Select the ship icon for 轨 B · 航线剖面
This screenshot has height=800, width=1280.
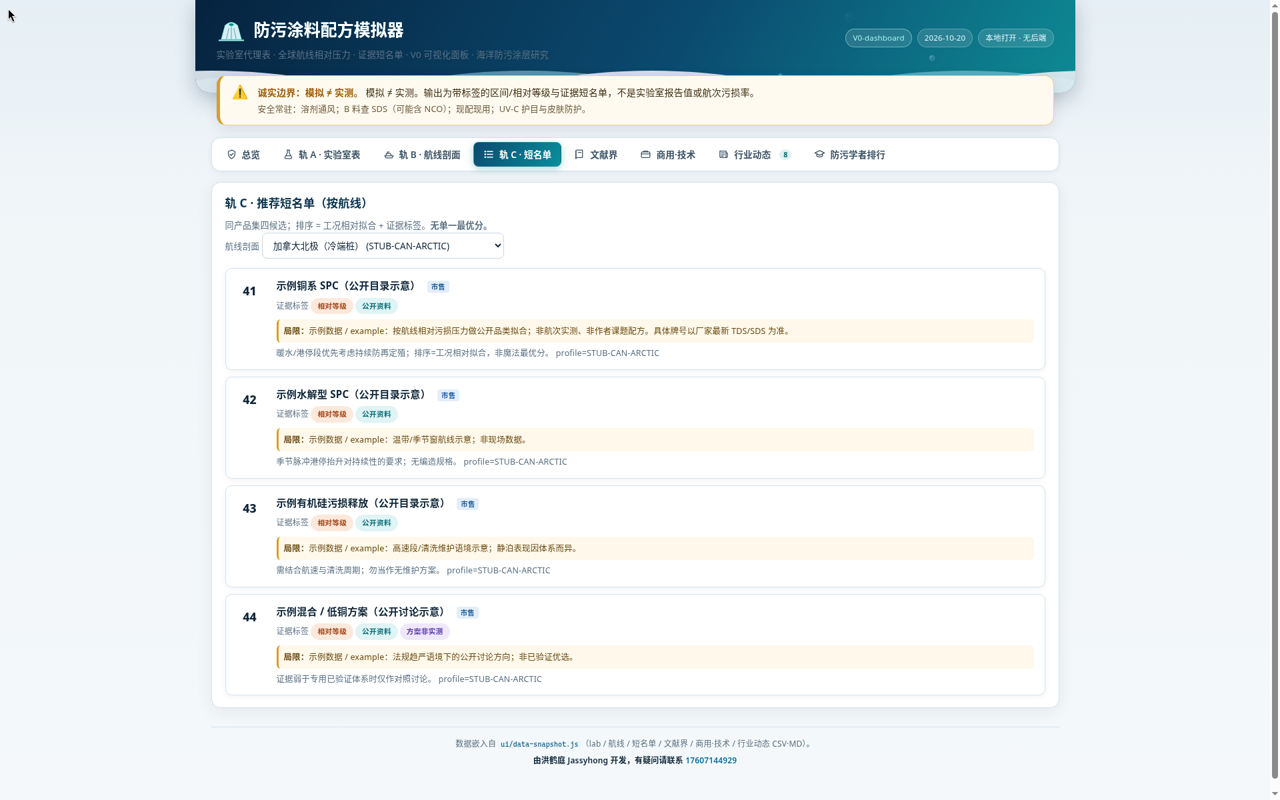pos(389,155)
